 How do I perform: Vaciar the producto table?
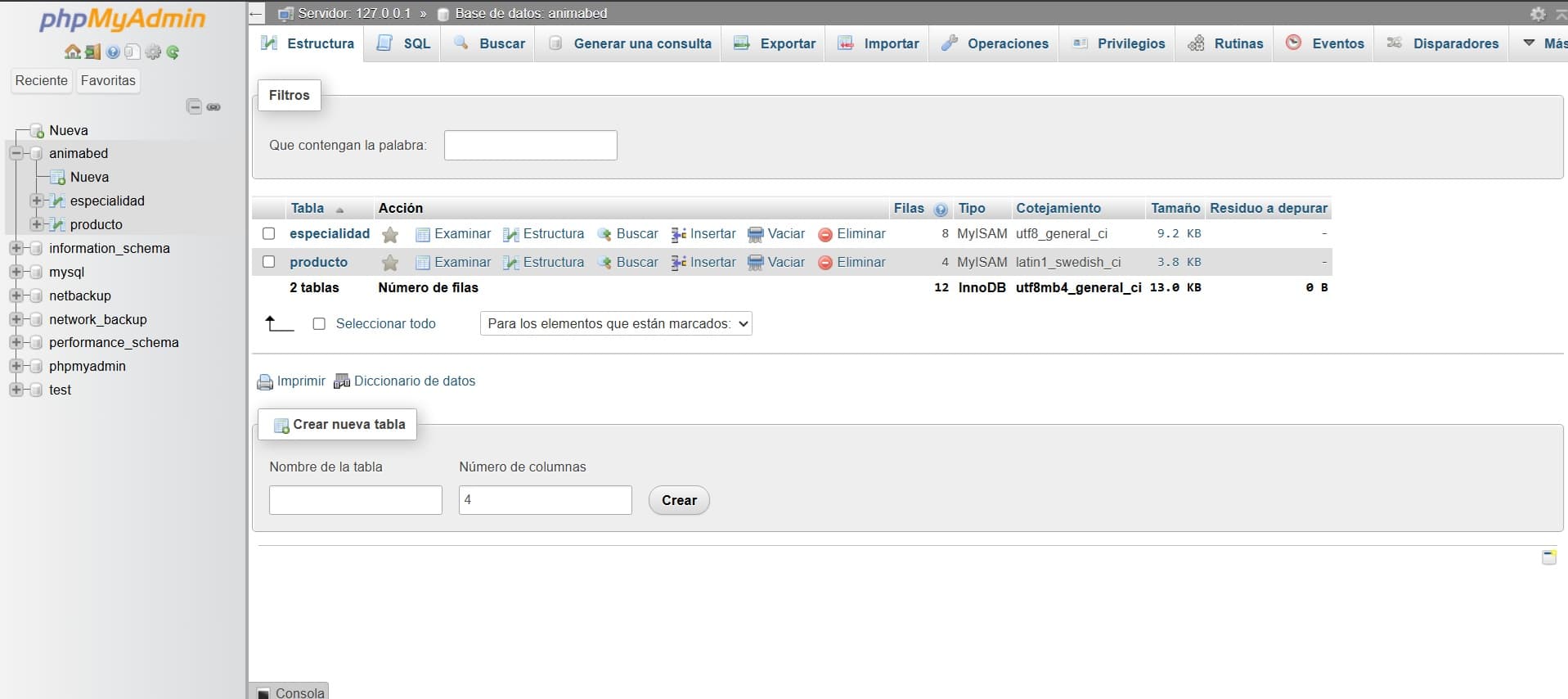click(x=776, y=263)
